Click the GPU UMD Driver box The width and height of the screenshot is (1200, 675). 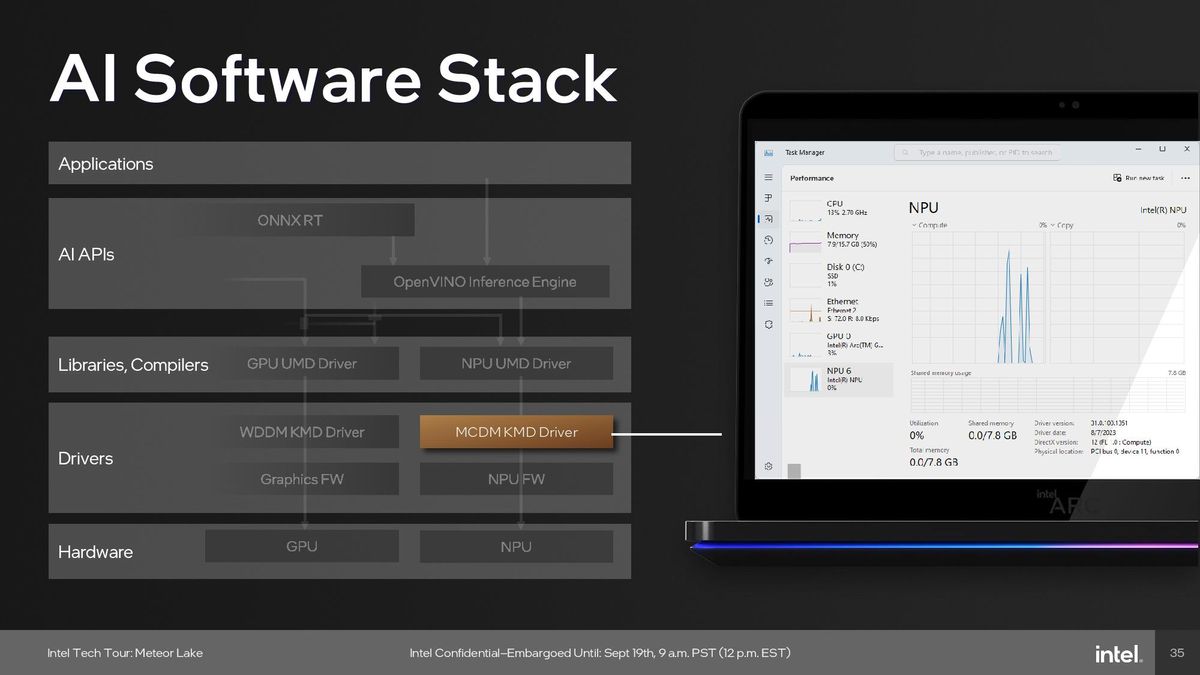(302, 363)
